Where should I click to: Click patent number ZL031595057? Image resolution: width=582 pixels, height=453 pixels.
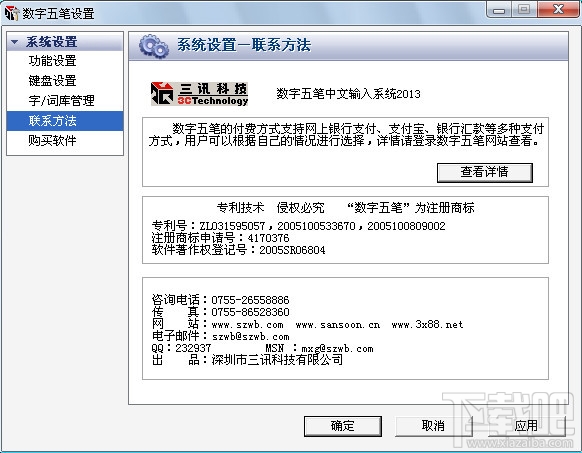click(232, 226)
